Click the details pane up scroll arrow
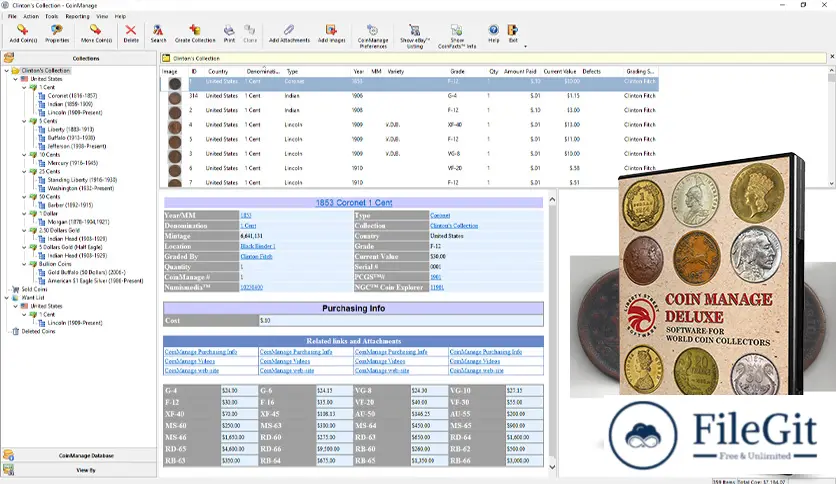The width and height of the screenshot is (836, 484). coord(552,200)
